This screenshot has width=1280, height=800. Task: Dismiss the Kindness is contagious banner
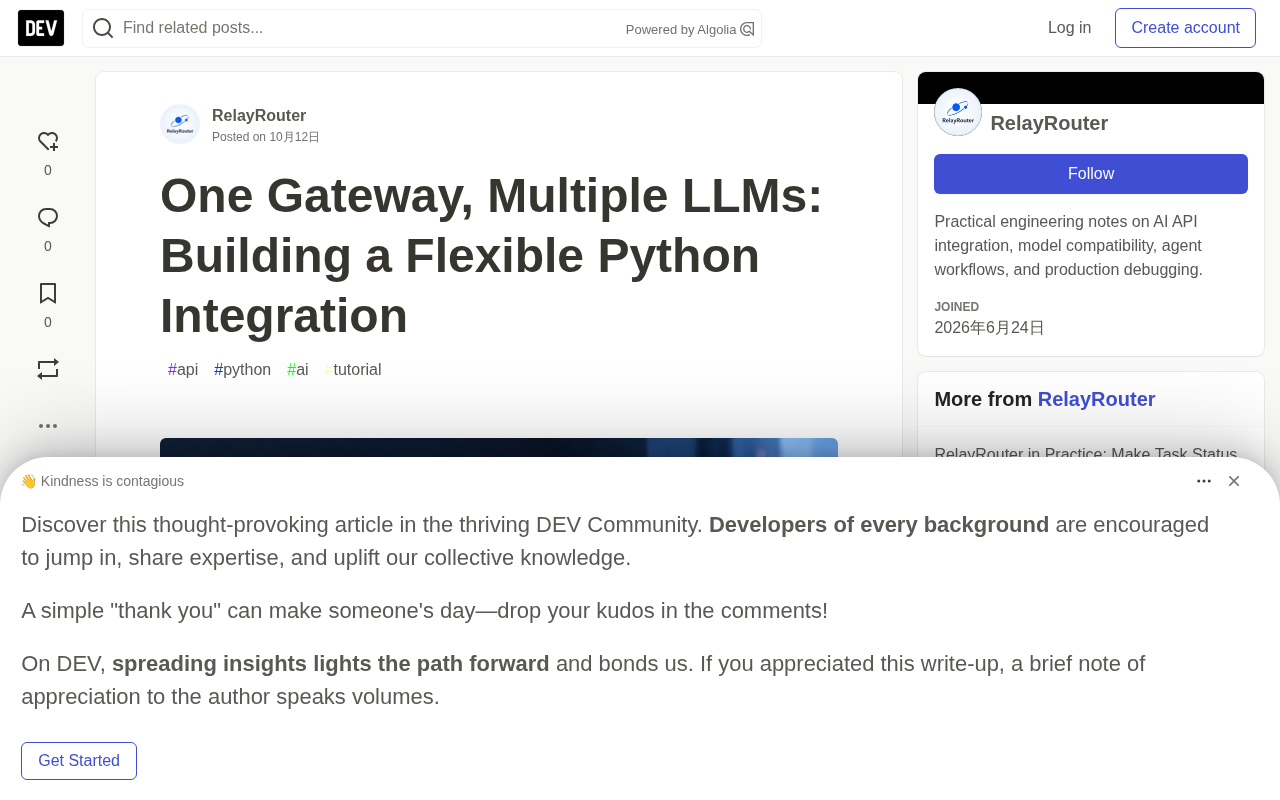pos(1234,481)
